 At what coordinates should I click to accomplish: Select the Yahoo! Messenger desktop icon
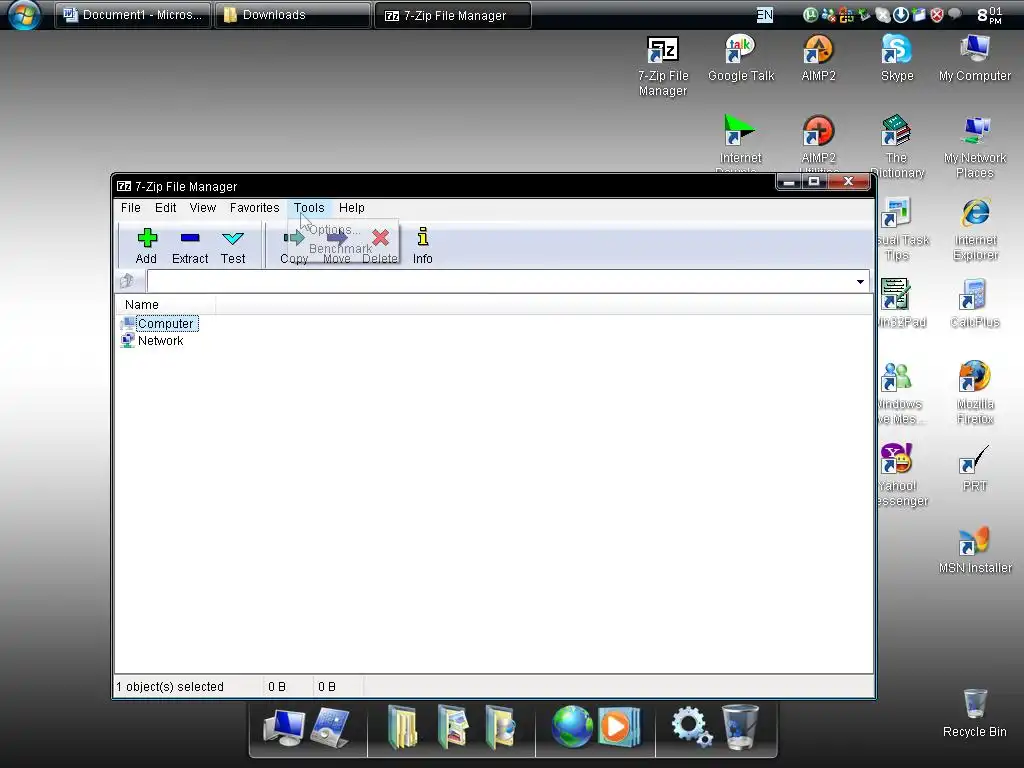901,475
